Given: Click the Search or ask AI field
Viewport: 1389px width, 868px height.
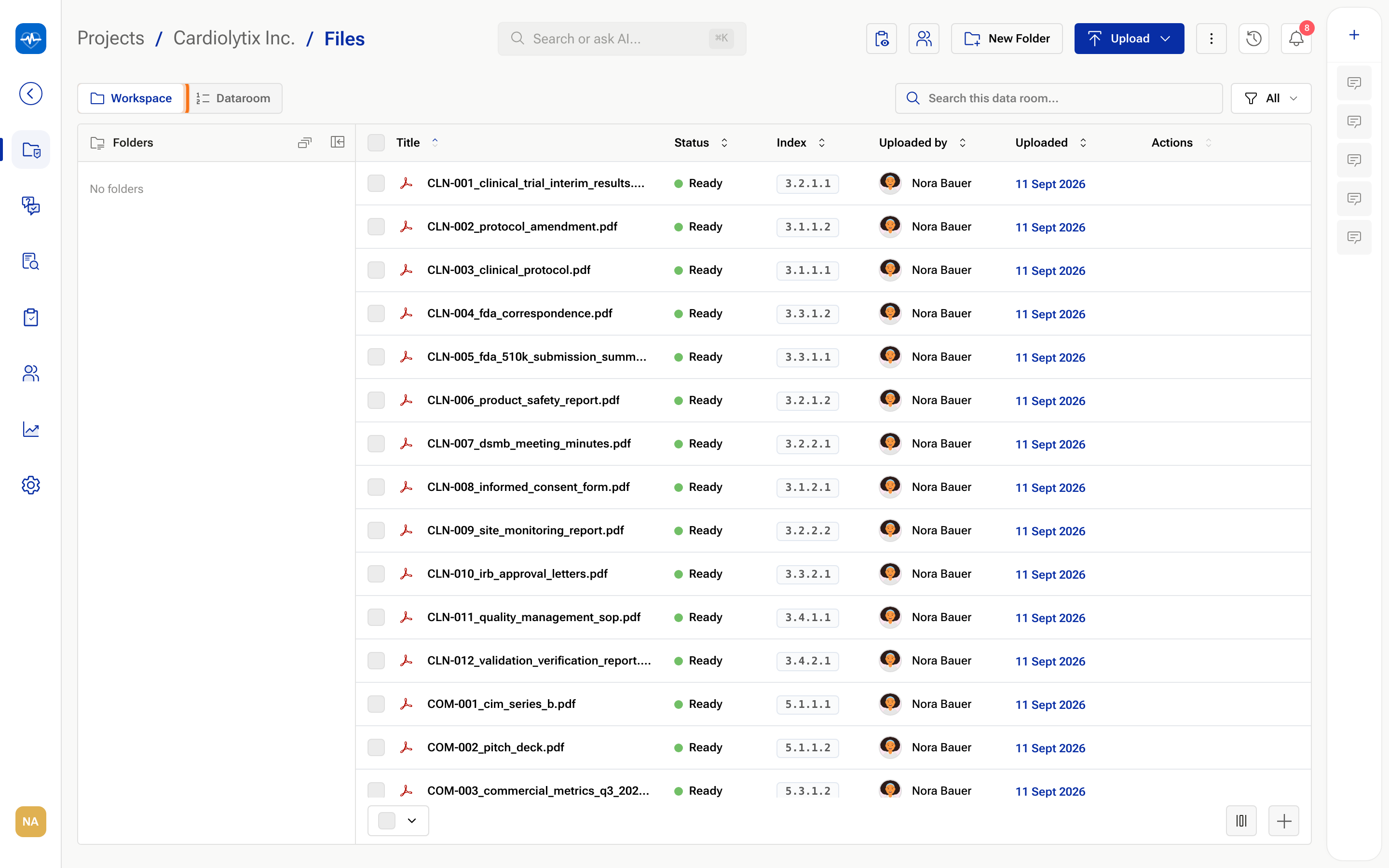Looking at the screenshot, I should point(622,39).
